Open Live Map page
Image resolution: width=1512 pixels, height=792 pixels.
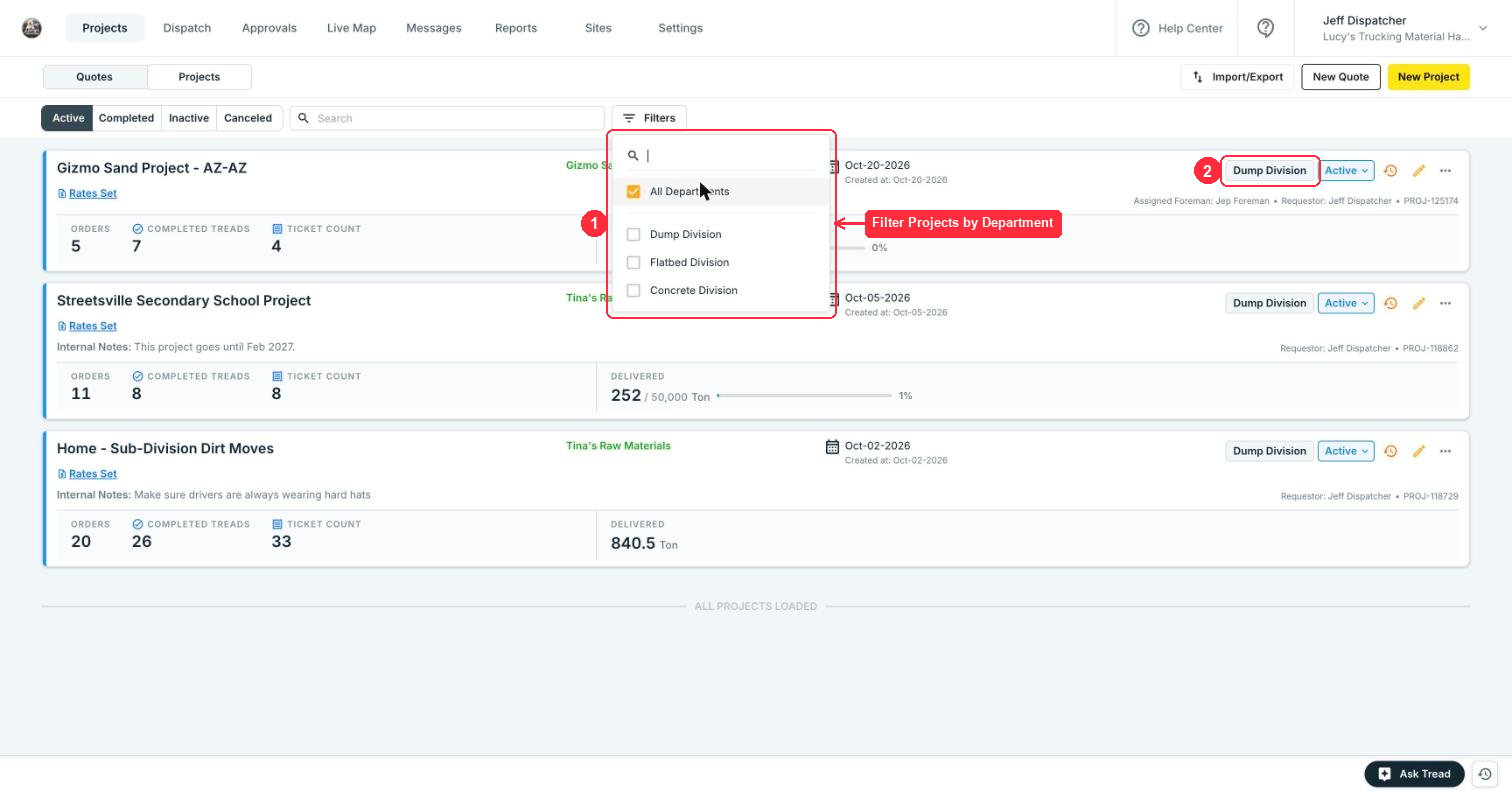(351, 28)
